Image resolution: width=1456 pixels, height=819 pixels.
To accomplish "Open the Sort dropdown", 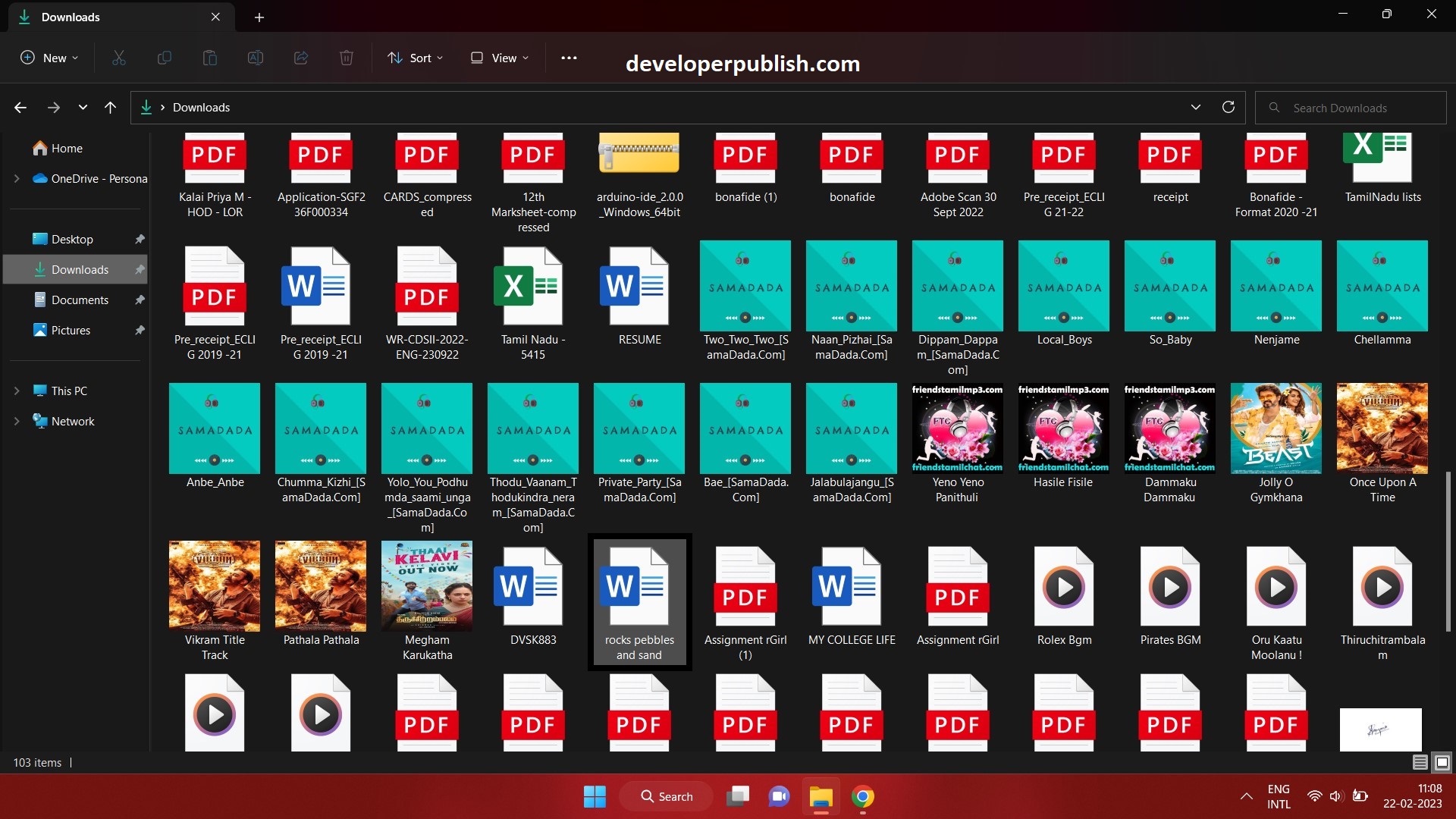I will (x=414, y=57).
